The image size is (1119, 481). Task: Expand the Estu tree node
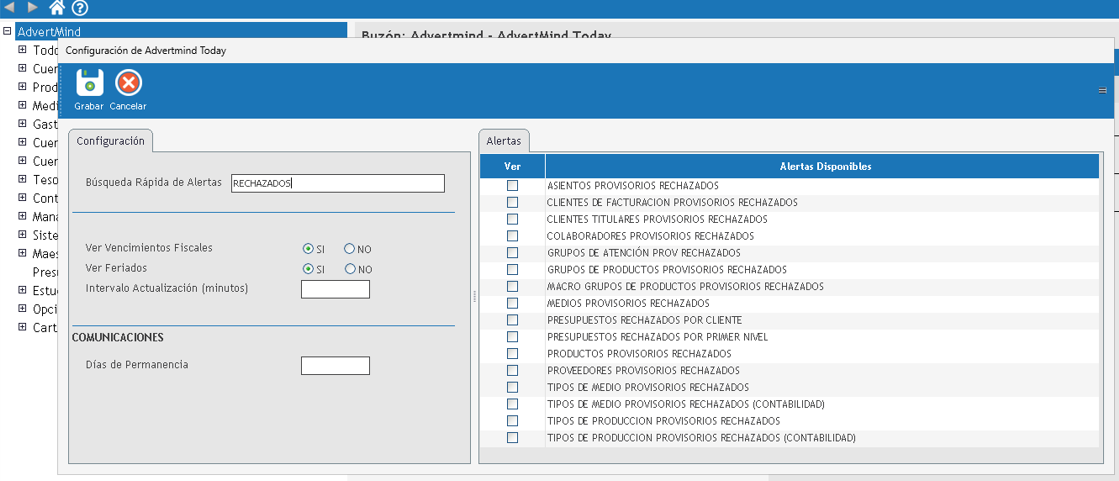coord(22,290)
